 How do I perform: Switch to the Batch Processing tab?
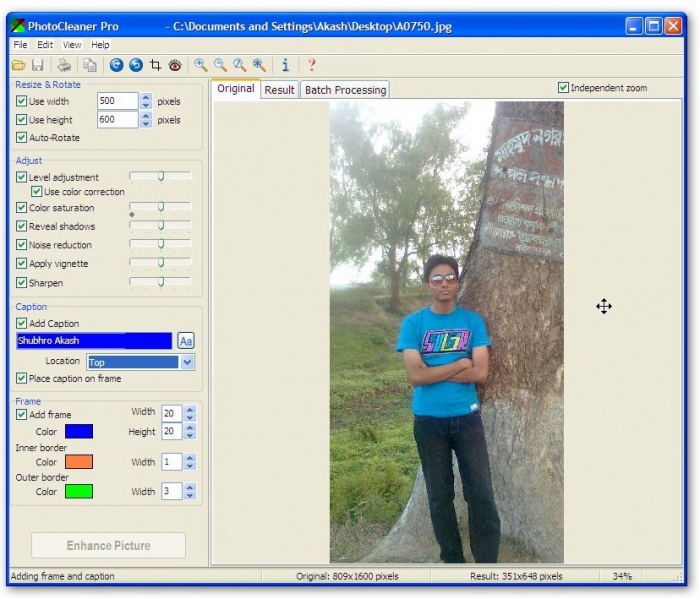click(346, 90)
